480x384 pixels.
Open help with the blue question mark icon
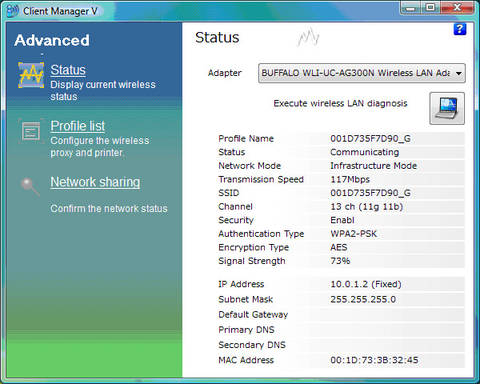click(x=460, y=29)
